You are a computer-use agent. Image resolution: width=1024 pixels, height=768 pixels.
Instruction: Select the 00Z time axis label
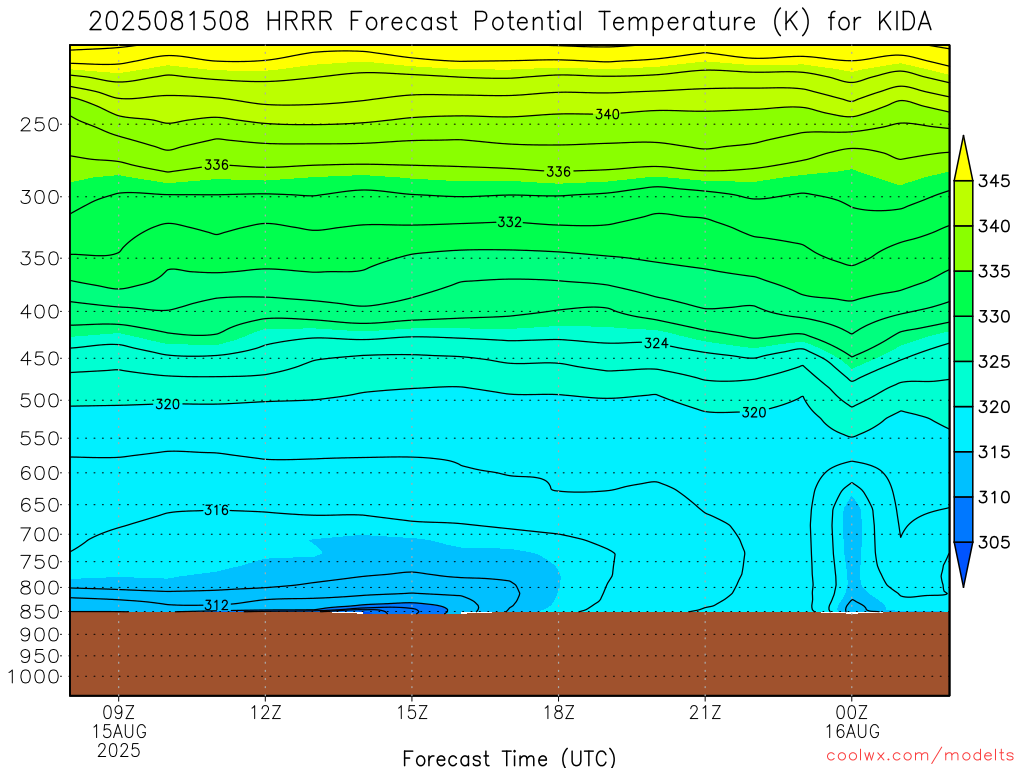pos(852,712)
